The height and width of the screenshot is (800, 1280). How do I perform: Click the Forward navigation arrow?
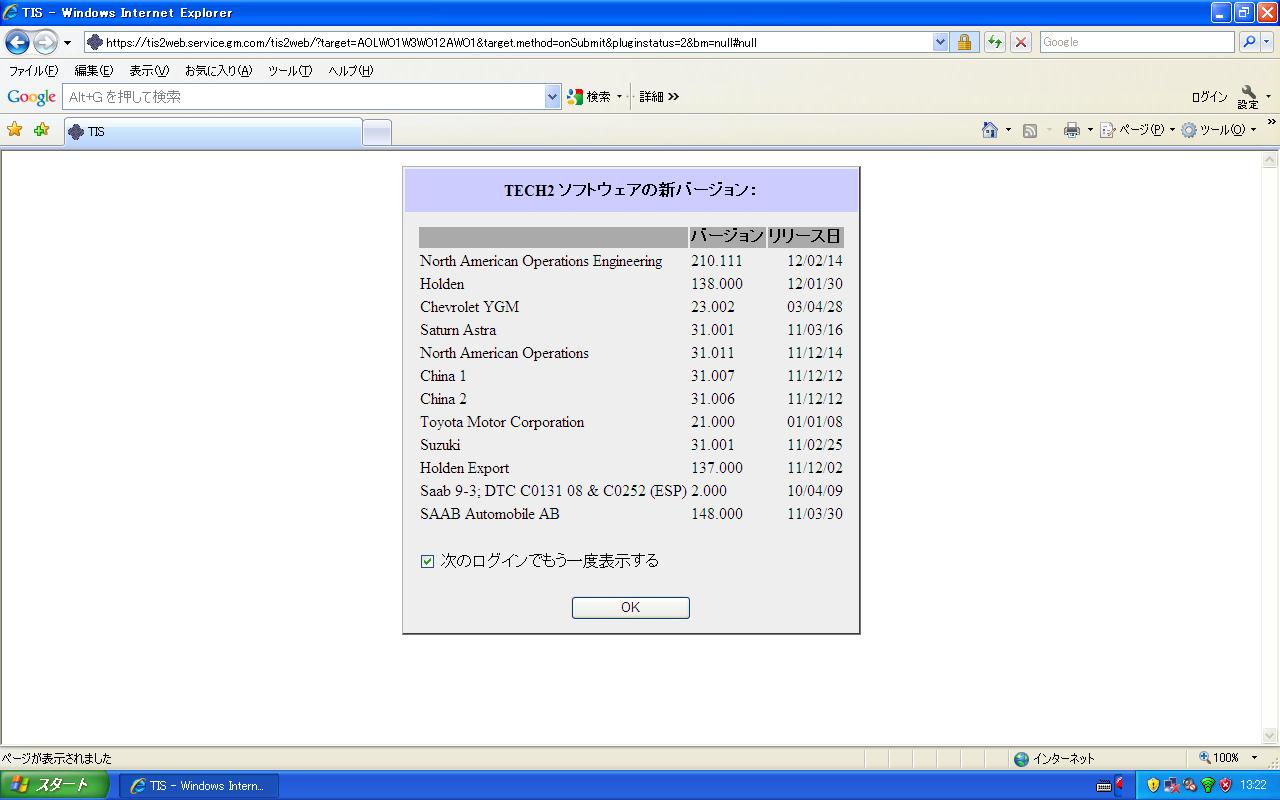[45, 42]
